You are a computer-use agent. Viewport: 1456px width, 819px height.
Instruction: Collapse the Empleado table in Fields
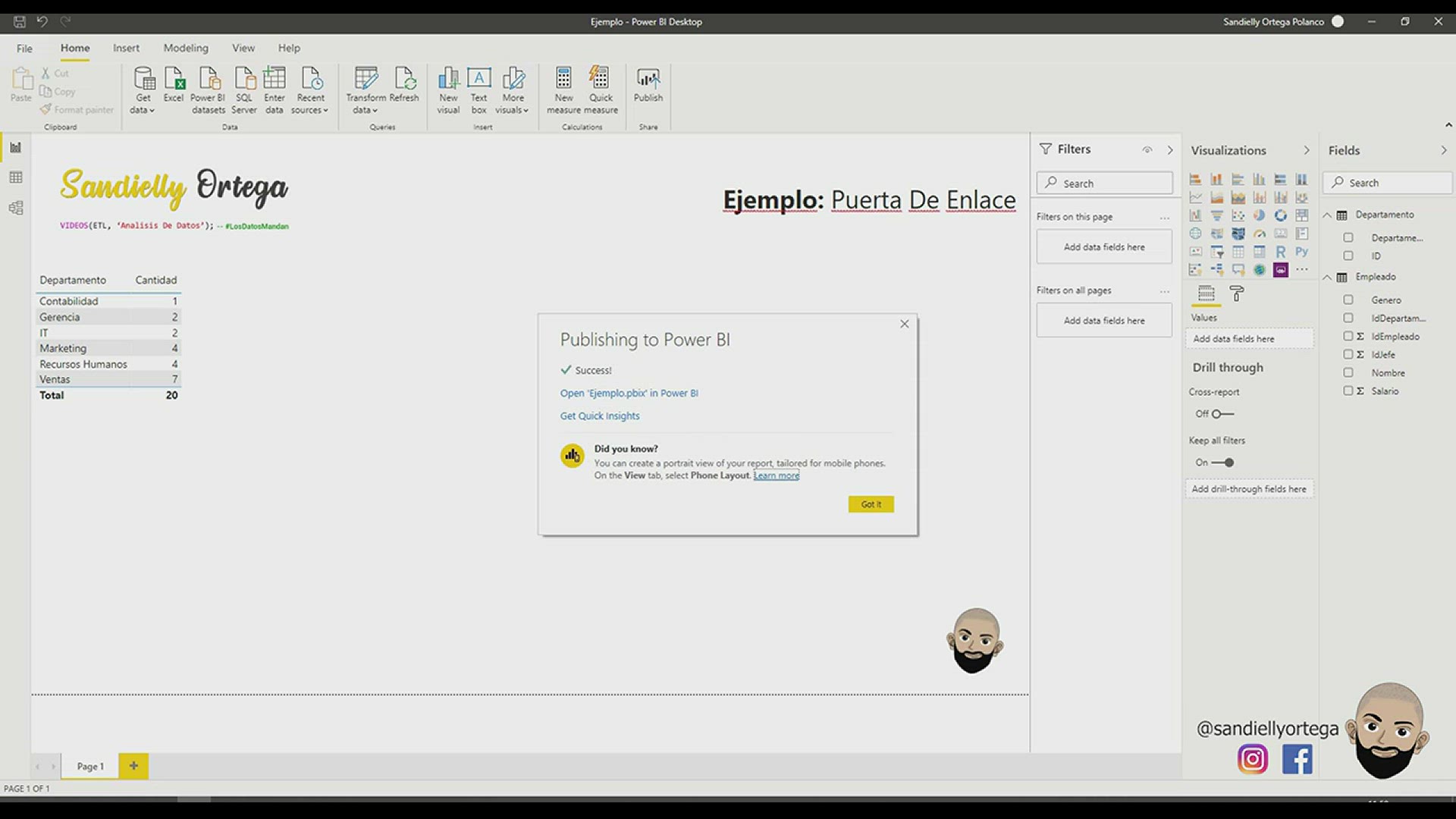point(1327,278)
